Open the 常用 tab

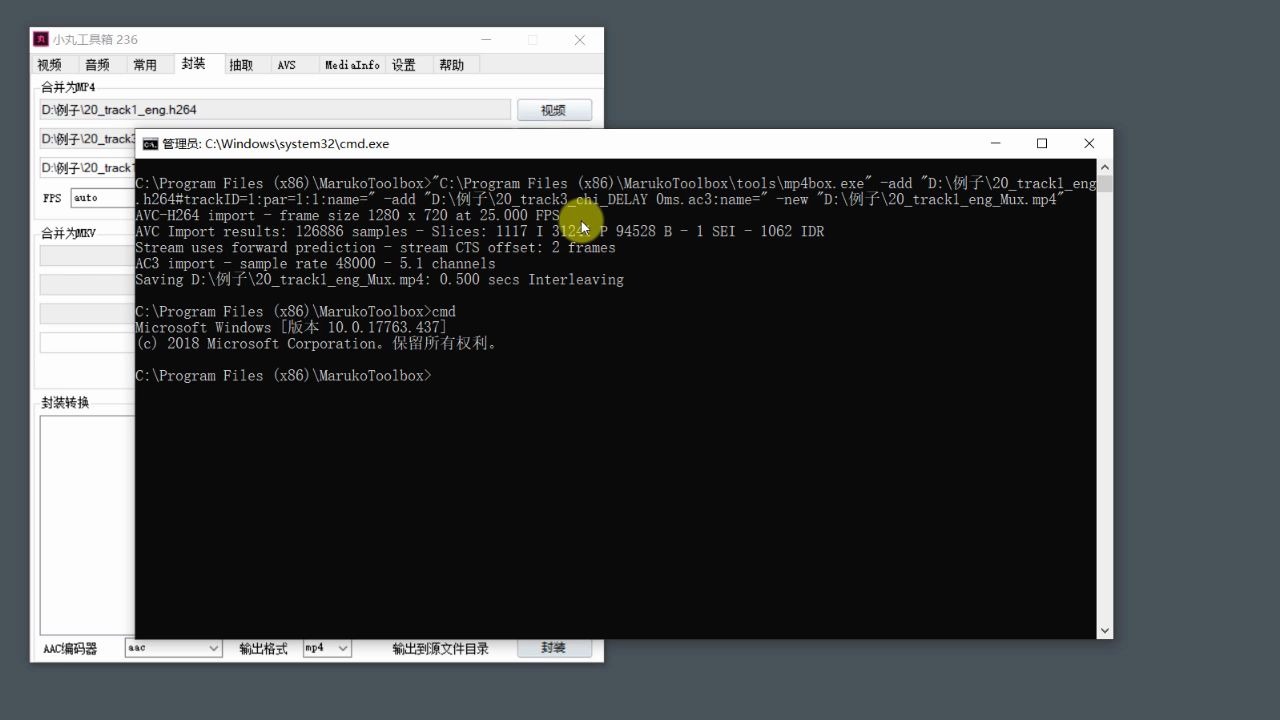coord(145,65)
